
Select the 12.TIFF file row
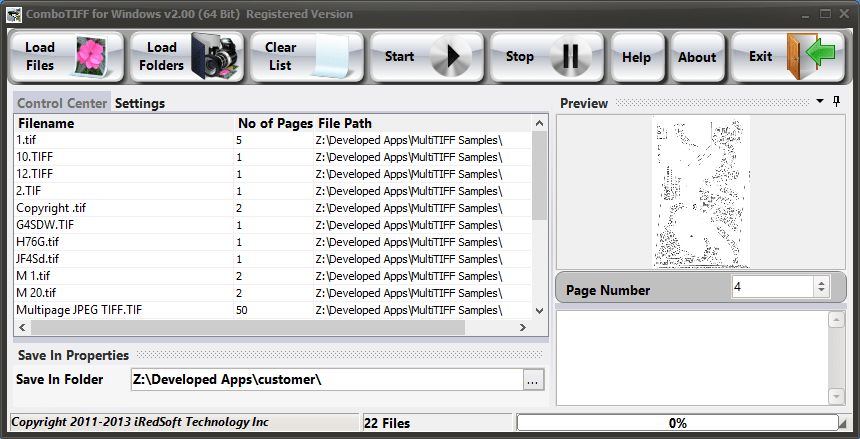(273, 174)
